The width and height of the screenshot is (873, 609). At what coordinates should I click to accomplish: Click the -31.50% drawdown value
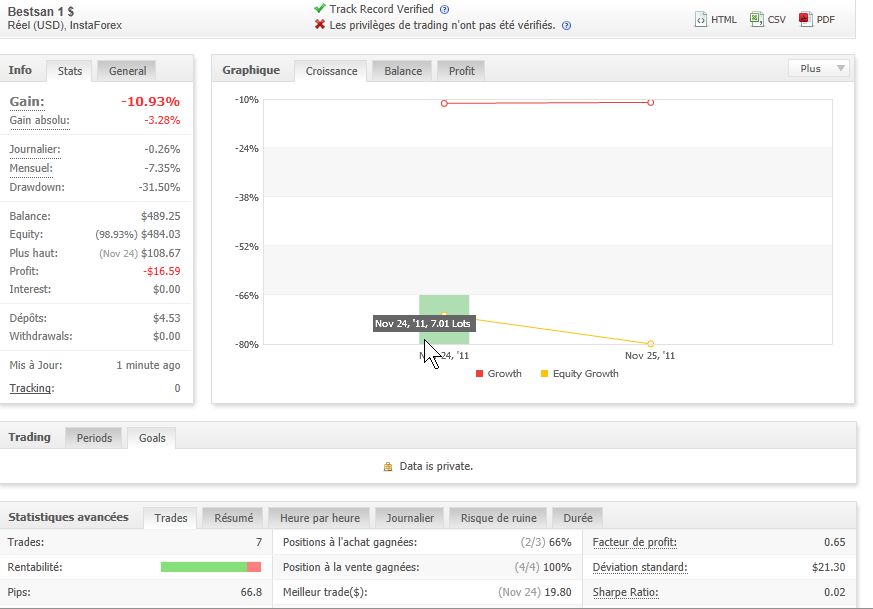click(159, 187)
